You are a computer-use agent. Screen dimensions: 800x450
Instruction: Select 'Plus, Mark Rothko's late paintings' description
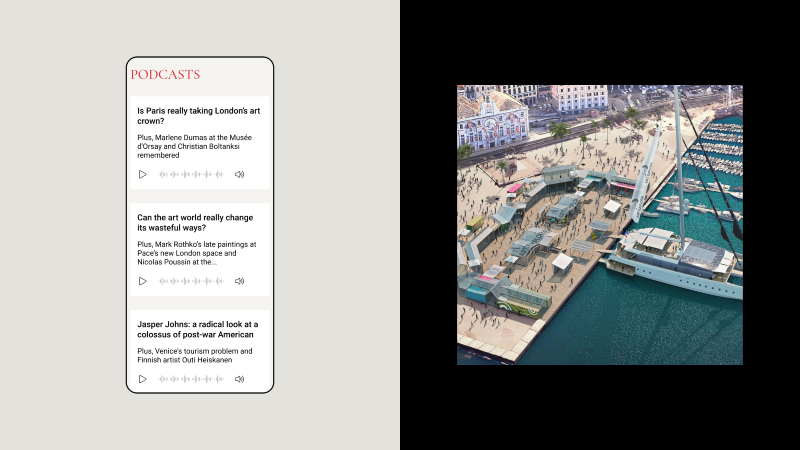click(196, 253)
